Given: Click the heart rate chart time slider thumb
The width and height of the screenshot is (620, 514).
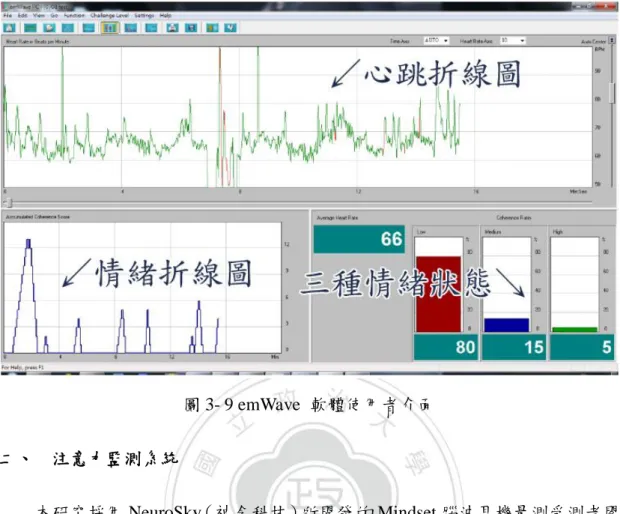Looking at the screenshot, I should 9,203.
